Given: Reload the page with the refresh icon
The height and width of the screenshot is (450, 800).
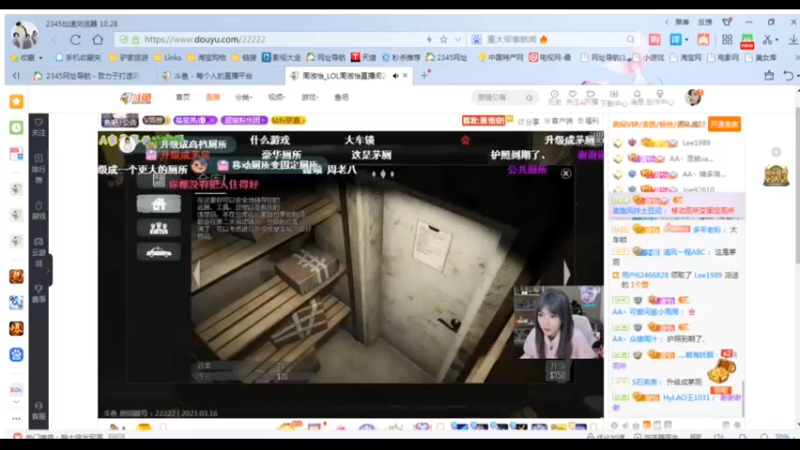Looking at the screenshot, I should pyautogui.click(x=76, y=40).
